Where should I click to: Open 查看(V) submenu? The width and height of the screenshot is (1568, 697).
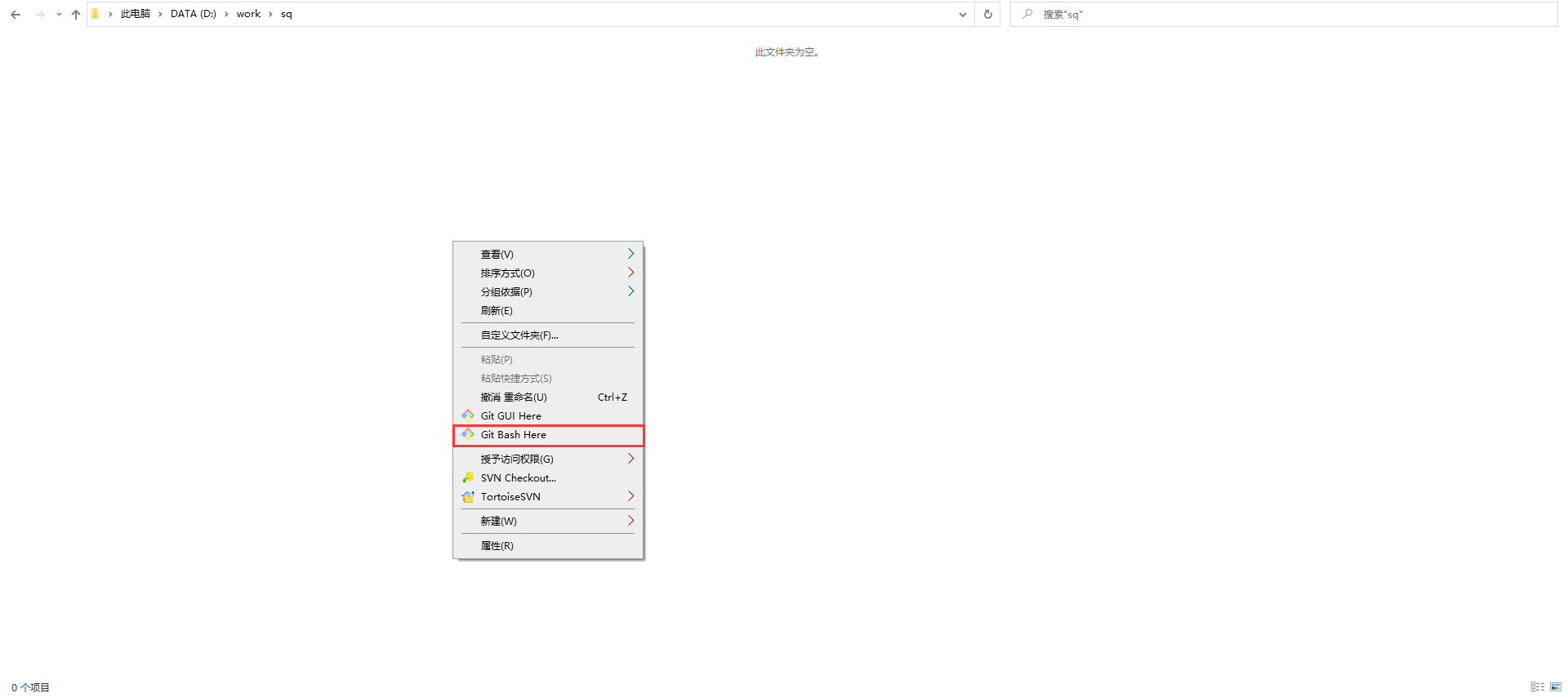(548, 255)
